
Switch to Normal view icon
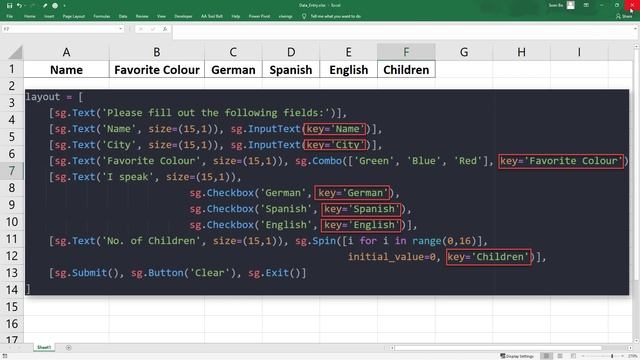point(546,356)
